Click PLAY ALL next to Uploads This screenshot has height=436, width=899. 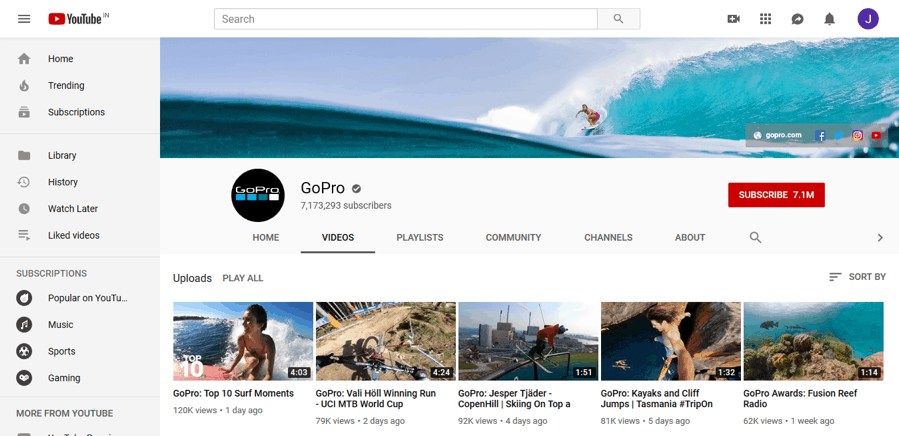(x=243, y=278)
